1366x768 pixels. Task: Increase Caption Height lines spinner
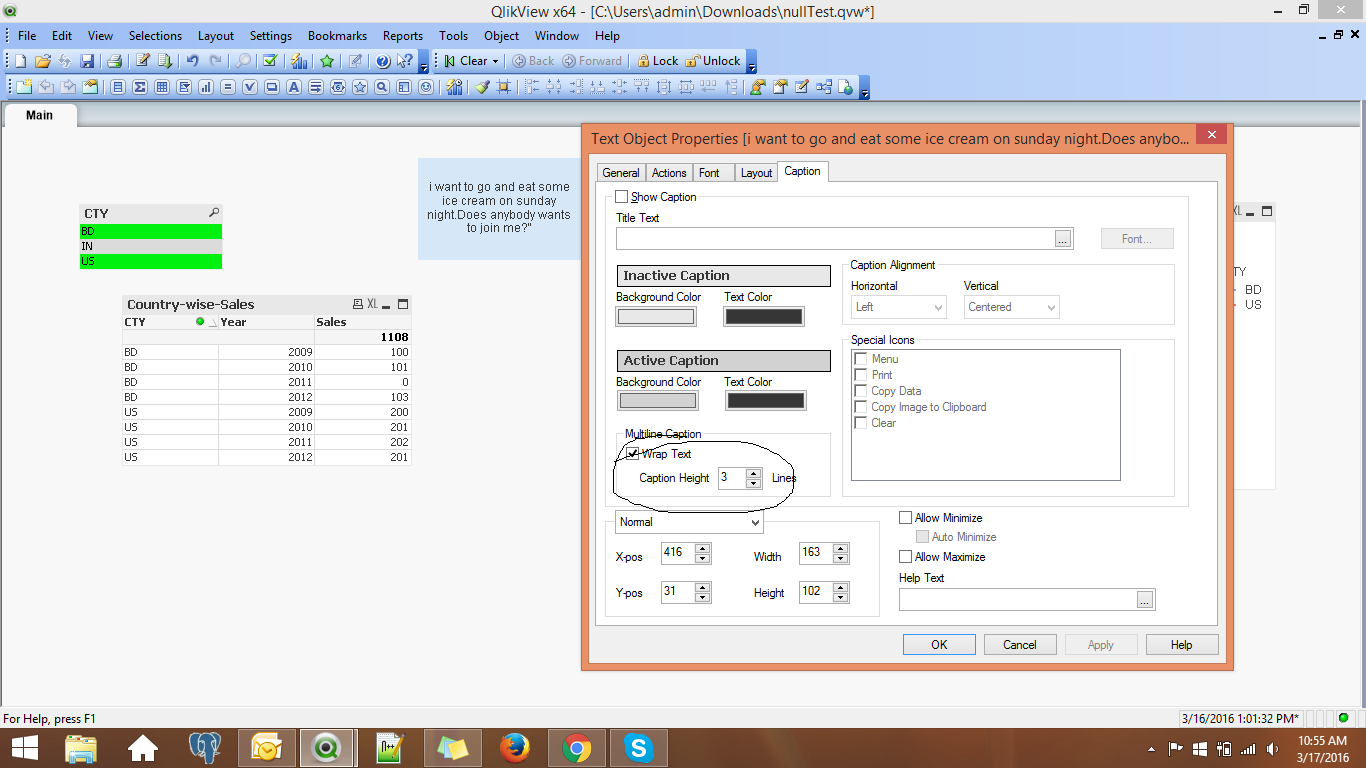(754, 473)
